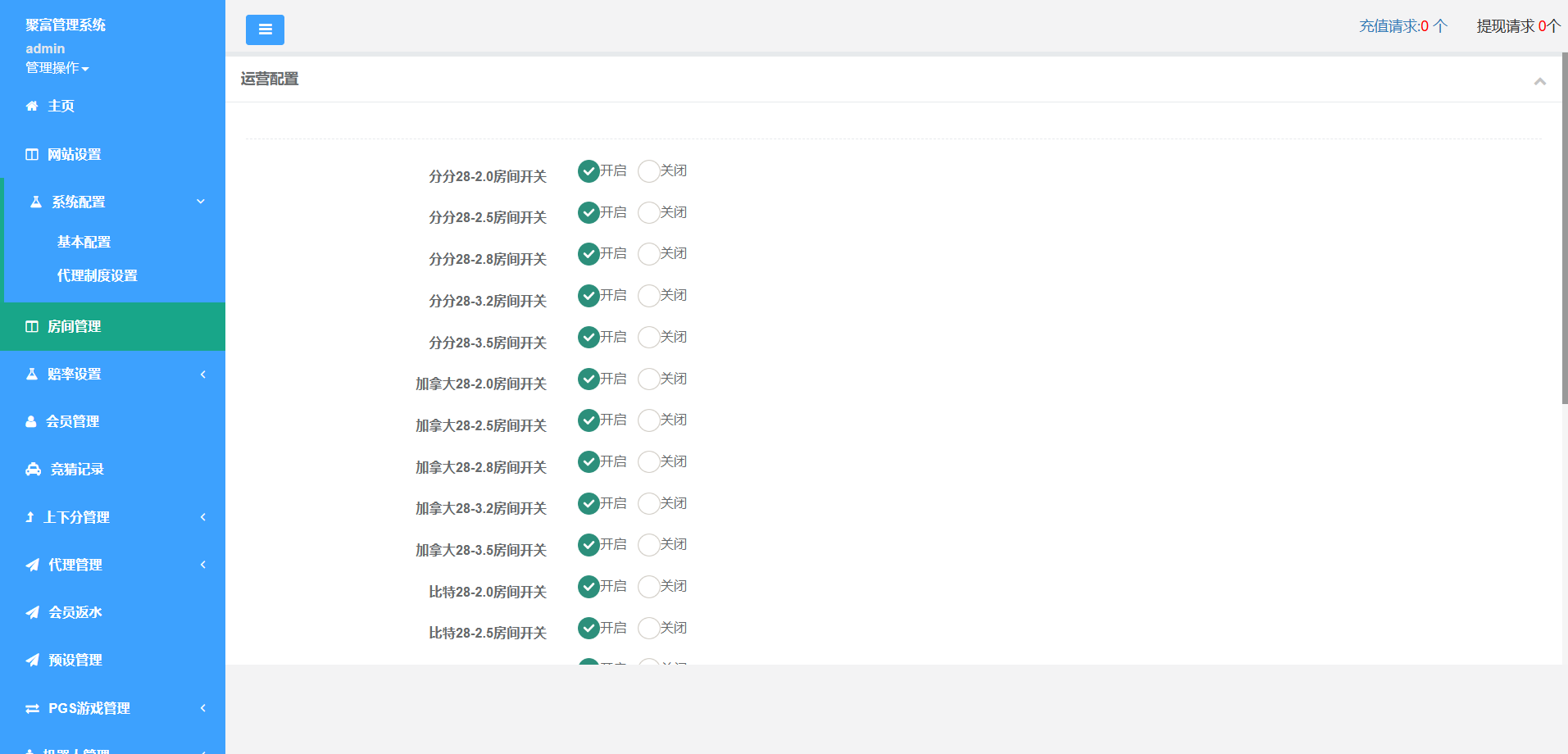
Task: Select 关闭 for 分分28-2.0房间开关
Action: (x=648, y=171)
